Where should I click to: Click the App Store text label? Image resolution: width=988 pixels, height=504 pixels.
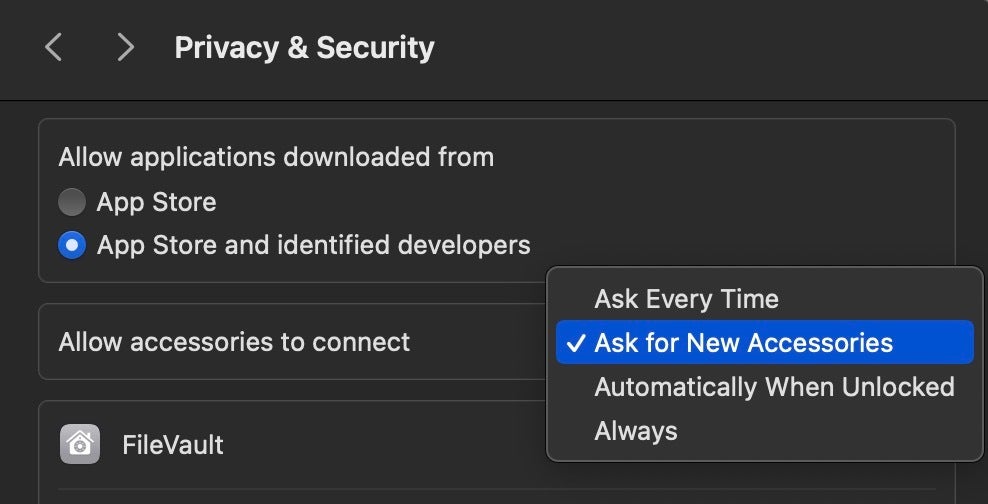(x=156, y=203)
